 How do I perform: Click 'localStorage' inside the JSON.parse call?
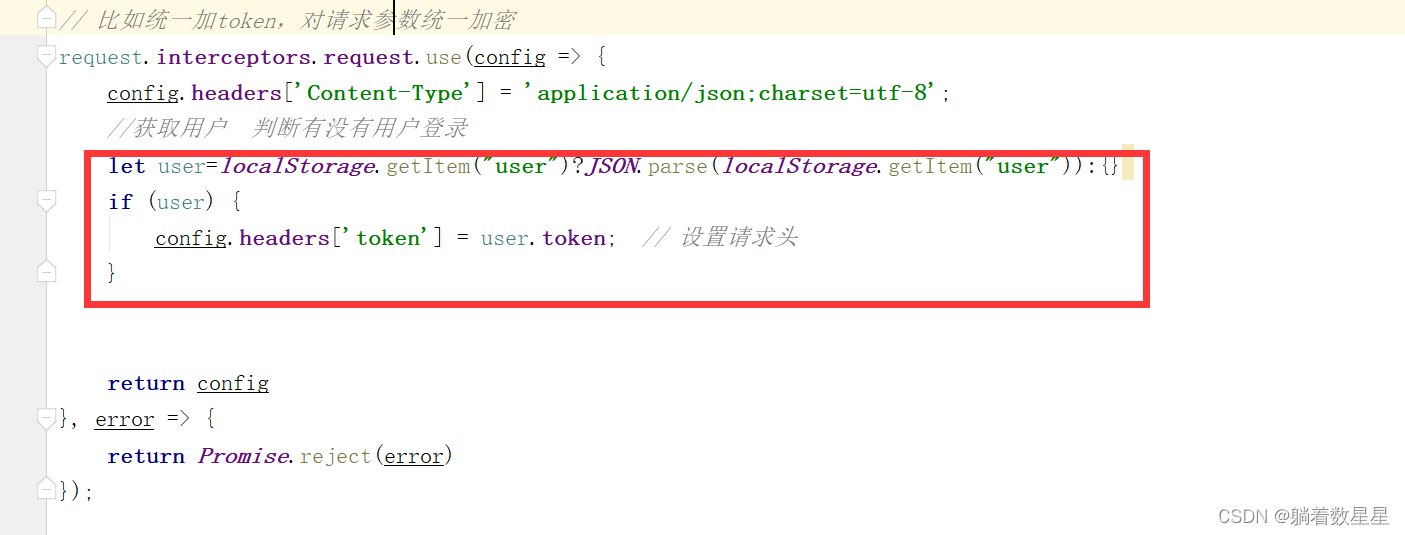click(x=800, y=166)
